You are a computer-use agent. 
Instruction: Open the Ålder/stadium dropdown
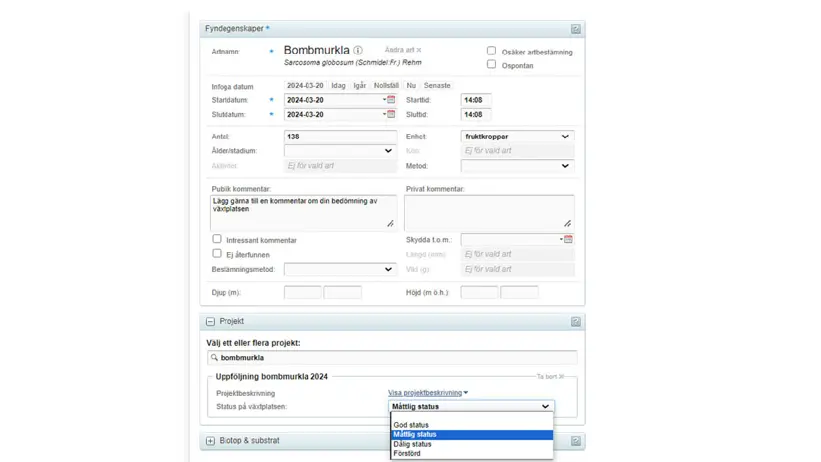[x=340, y=151]
